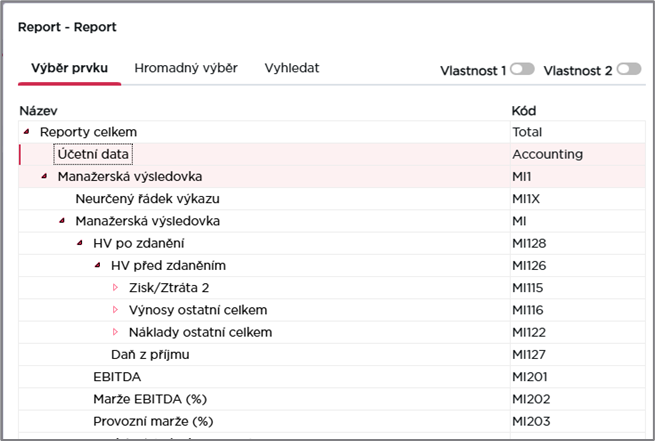Collapse the Reporty celkem node

tap(27, 132)
